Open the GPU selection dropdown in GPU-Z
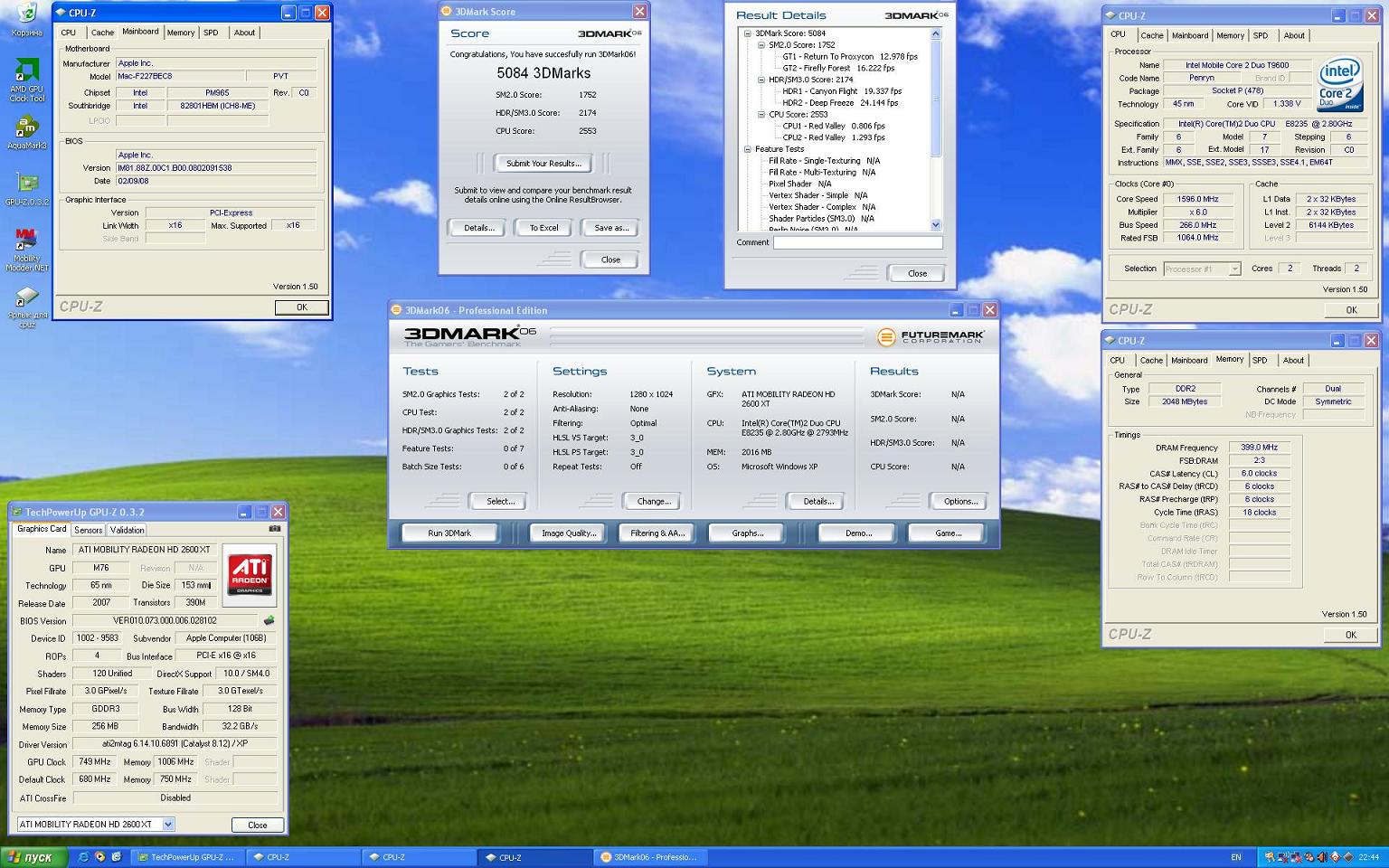 168,824
